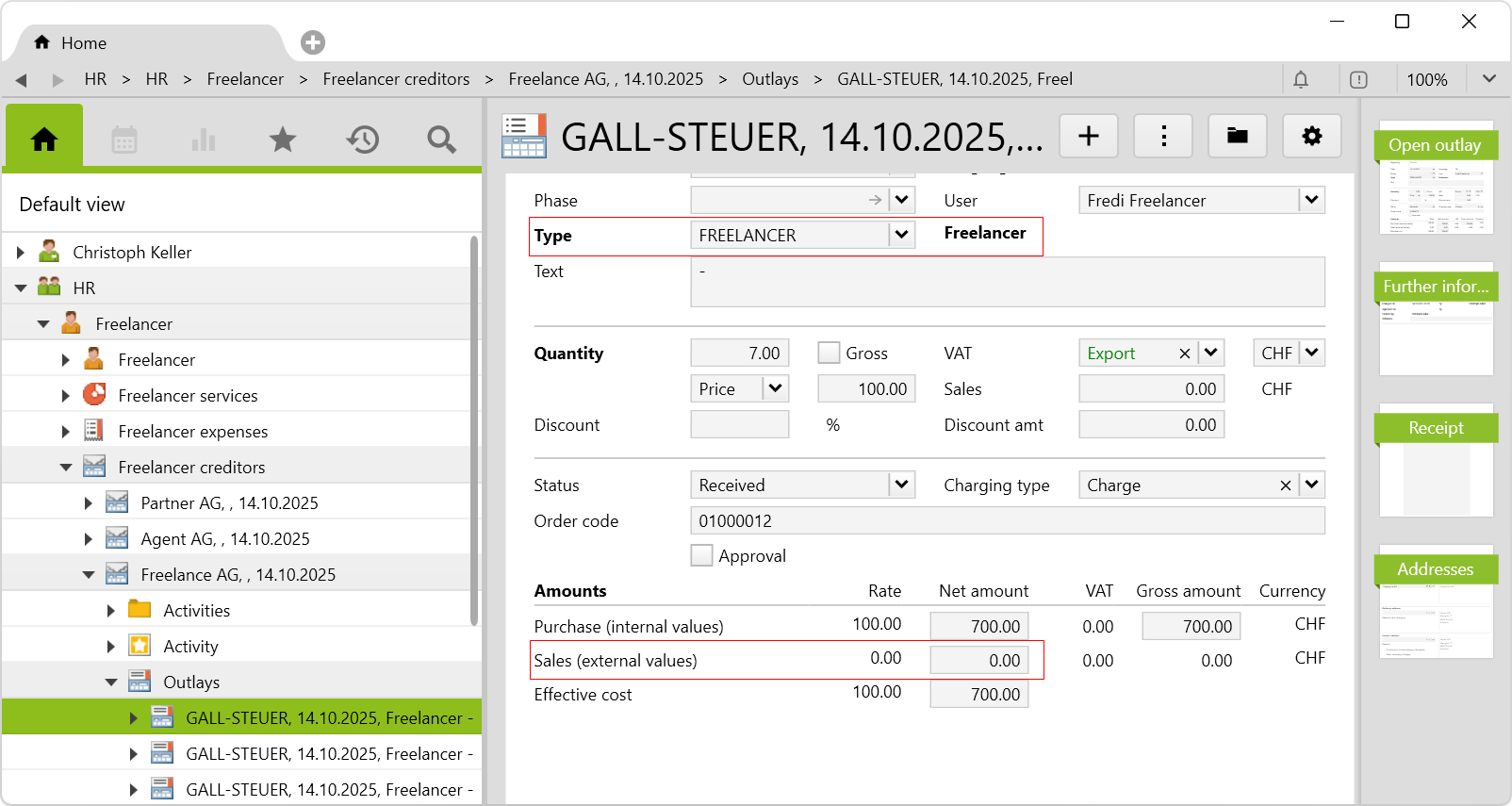The width and height of the screenshot is (1512, 806).
Task: Open the history clock icon
Action: pyautogui.click(x=362, y=140)
